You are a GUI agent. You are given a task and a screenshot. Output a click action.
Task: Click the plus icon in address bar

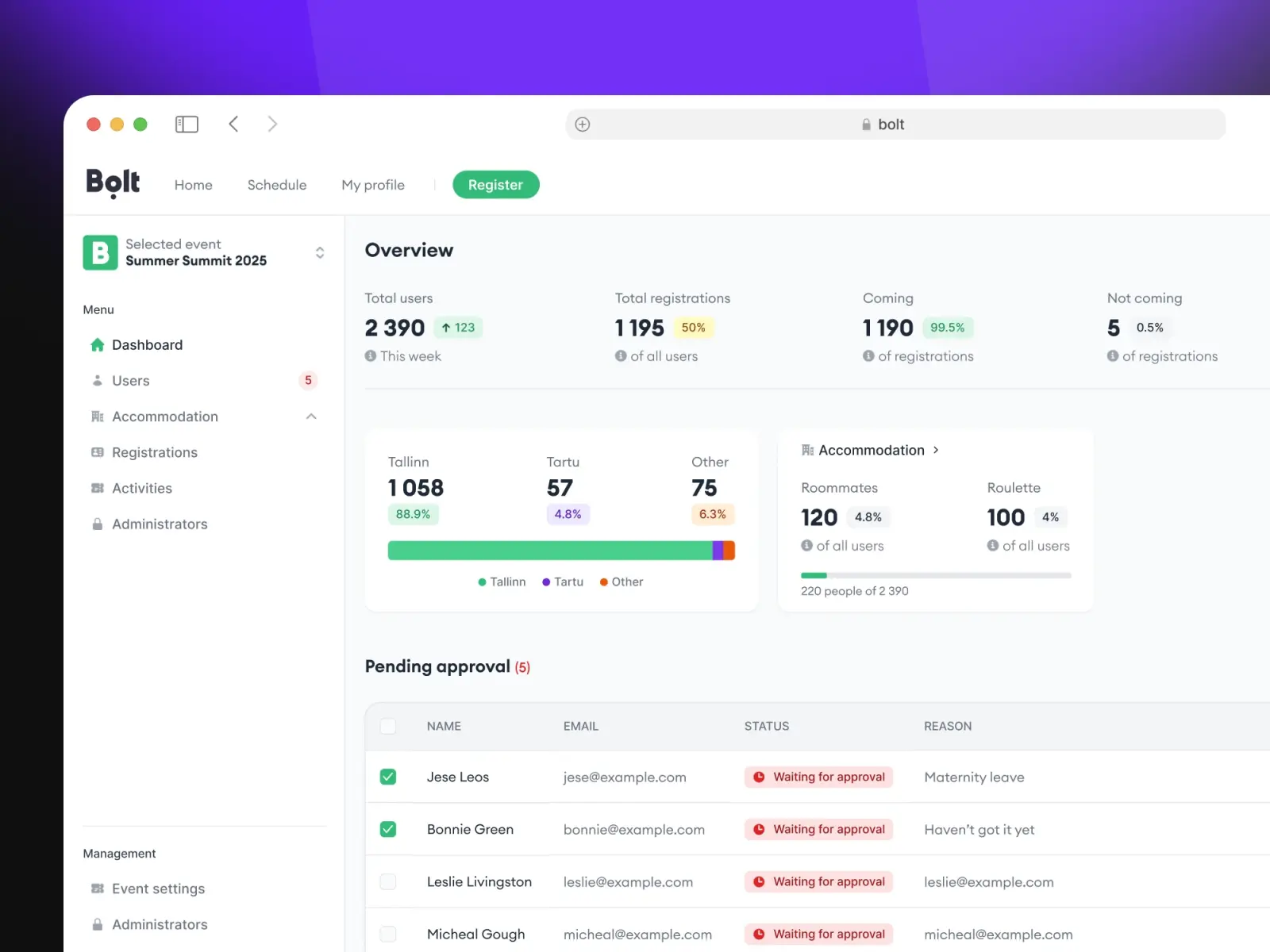point(583,125)
